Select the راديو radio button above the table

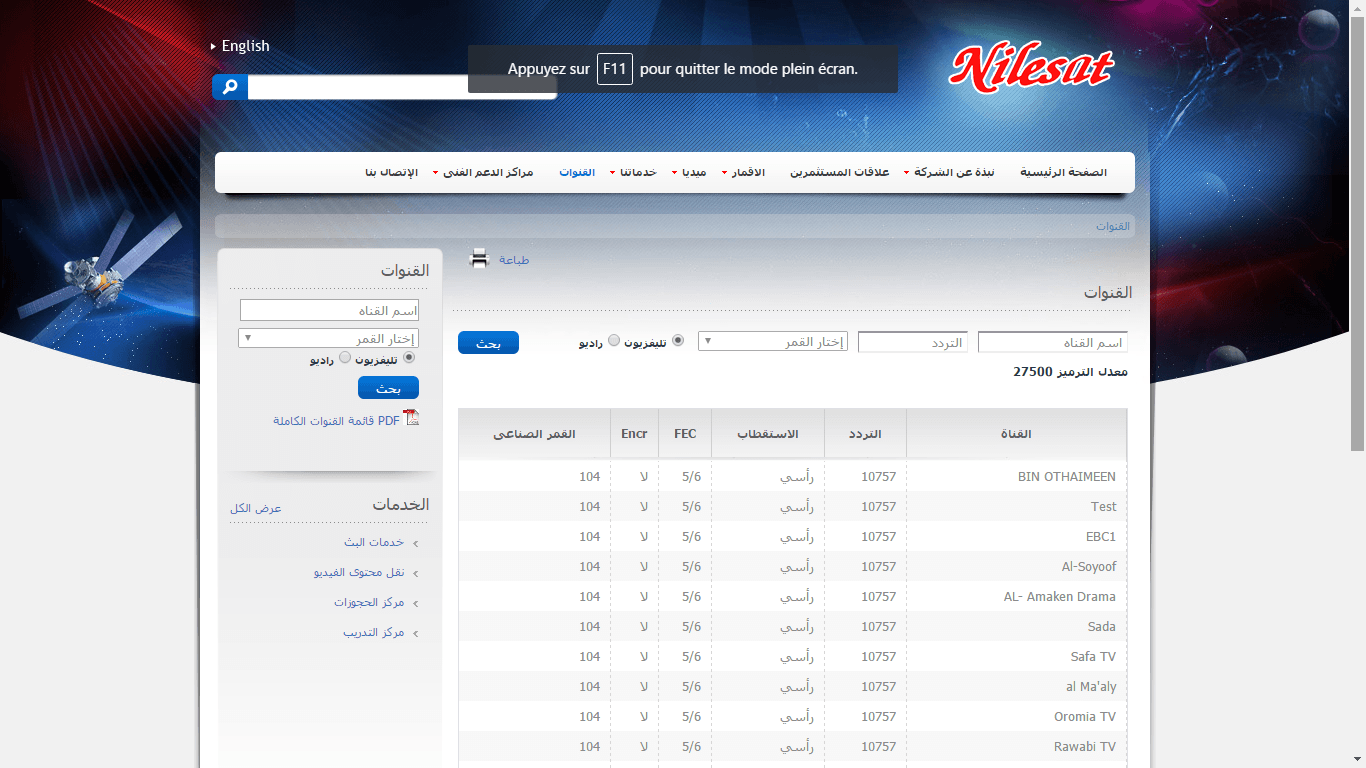click(x=613, y=341)
